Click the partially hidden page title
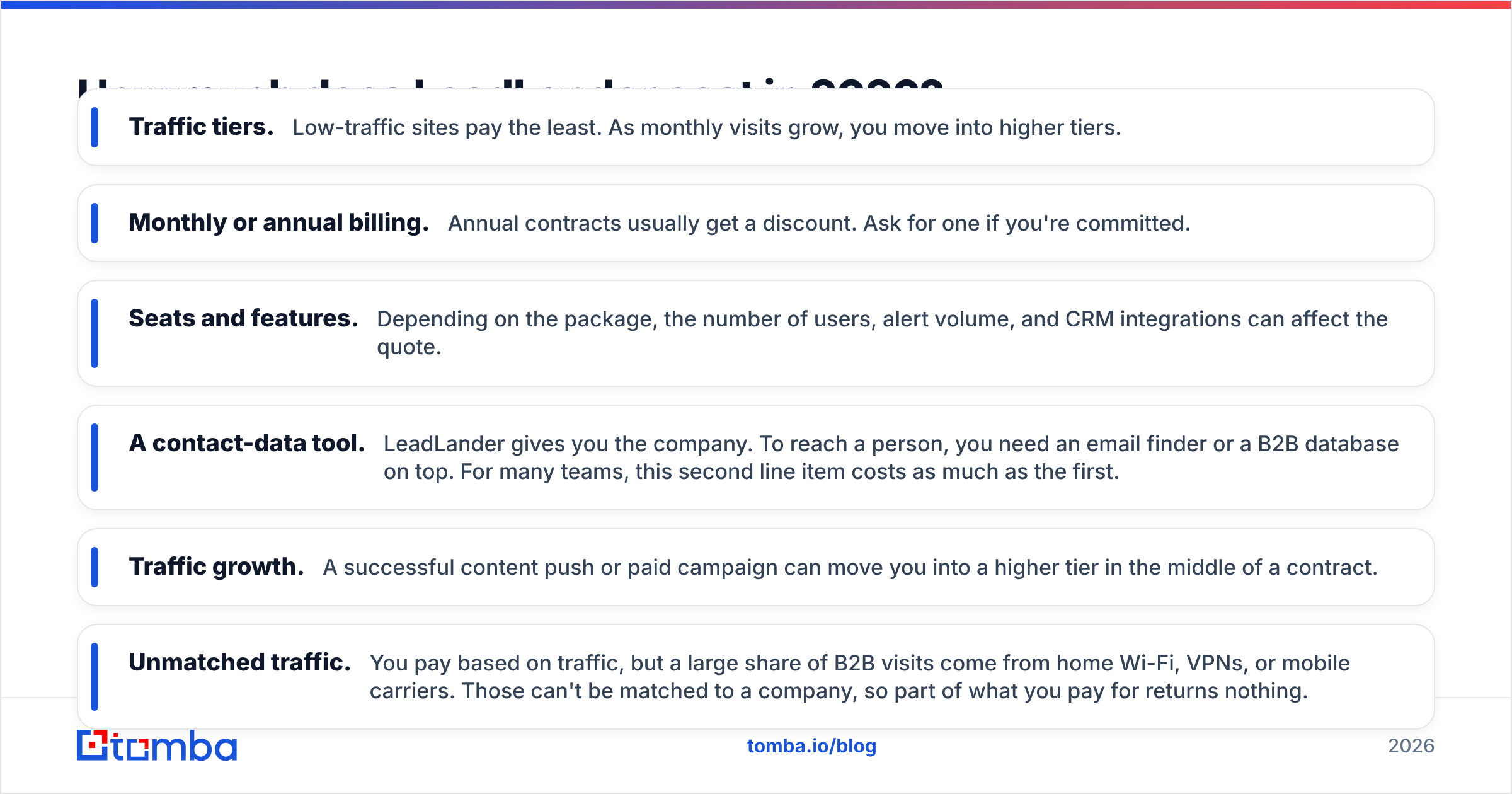 pyautogui.click(x=511, y=83)
